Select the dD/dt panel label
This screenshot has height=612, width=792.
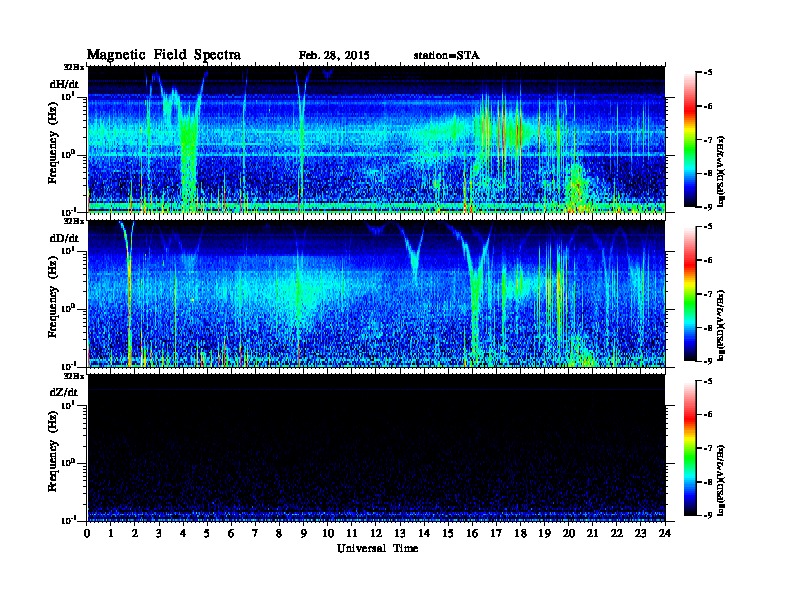click(x=64, y=238)
